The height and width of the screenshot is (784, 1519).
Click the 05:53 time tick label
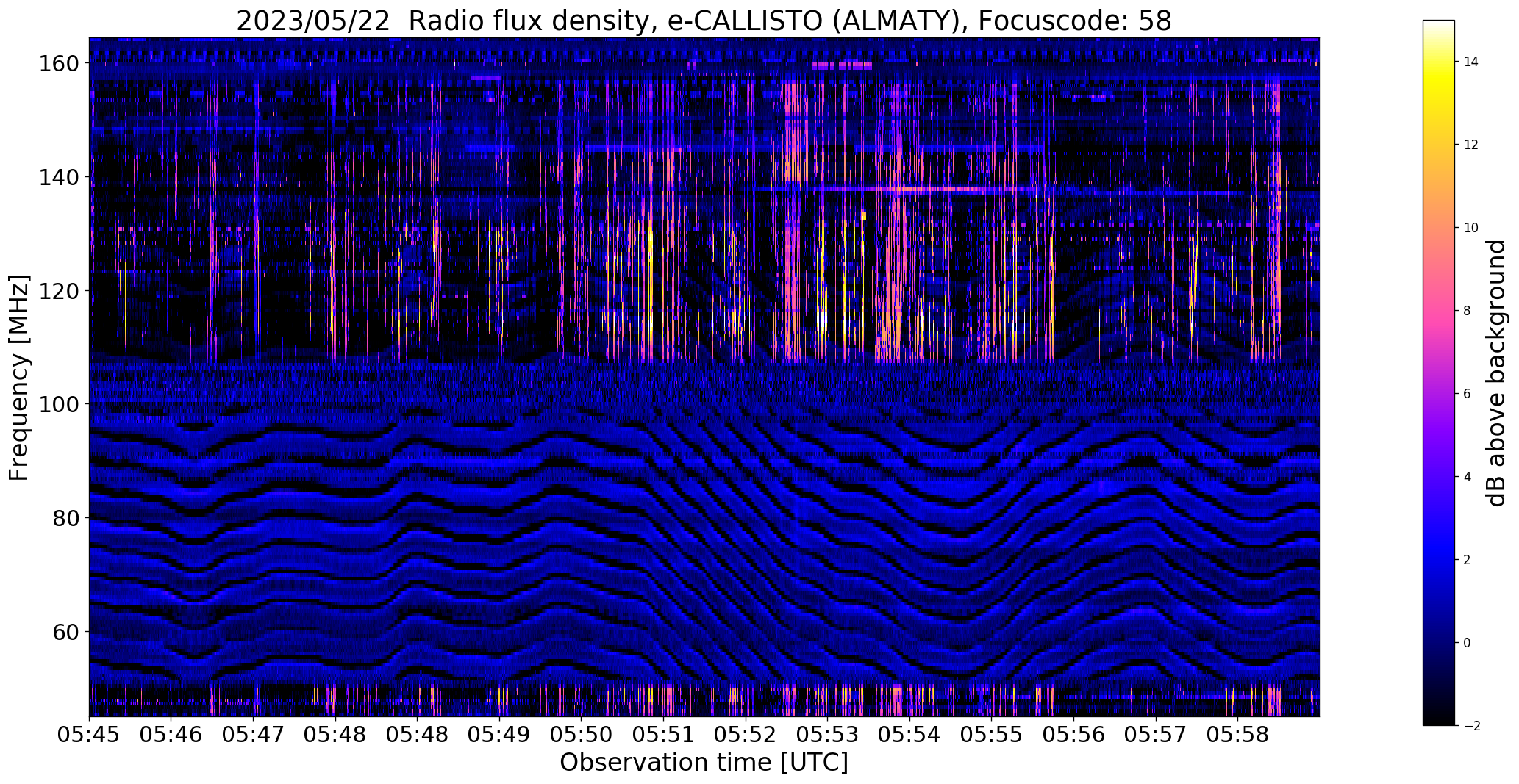pyautogui.click(x=827, y=736)
